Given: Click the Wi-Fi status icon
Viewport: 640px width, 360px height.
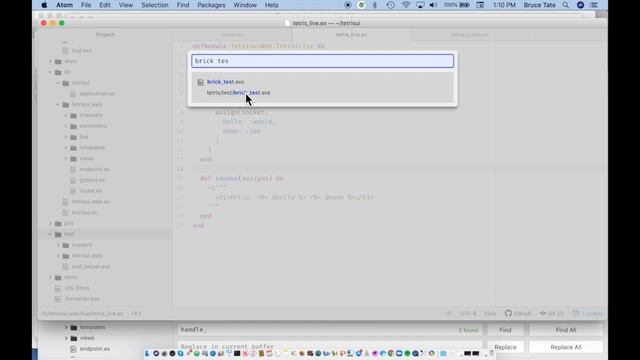Looking at the screenshot, I should pyautogui.click(x=406, y=5).
